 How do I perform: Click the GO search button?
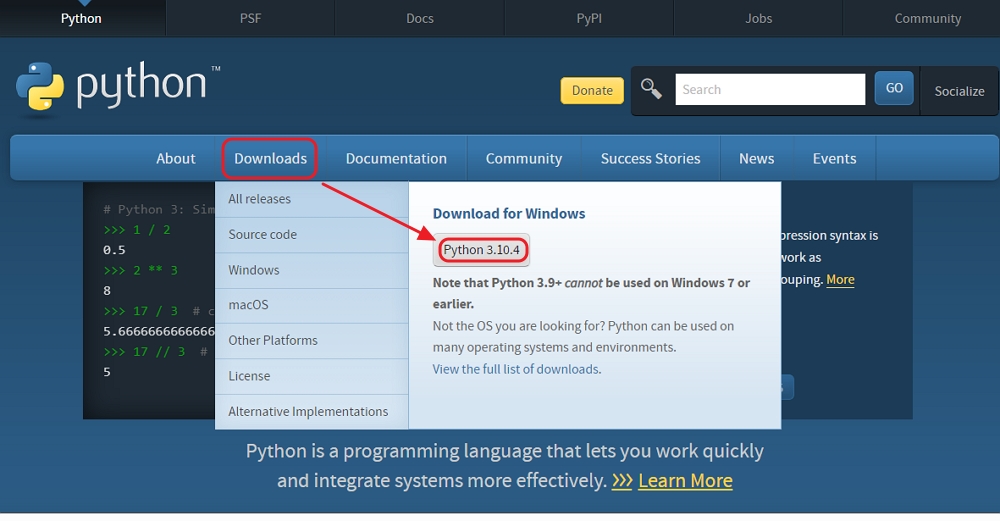pos(894,88)
